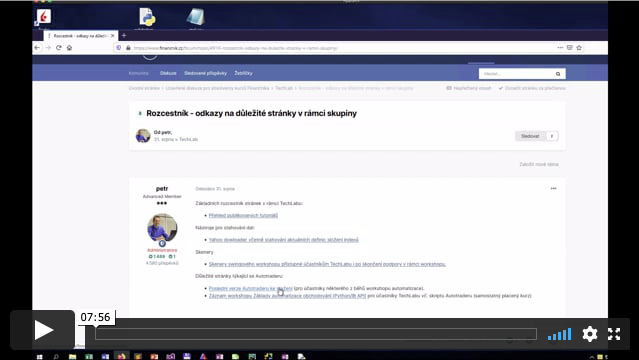Open Windows taskbar search
The image size is (639, 360).
click(56, 357)
